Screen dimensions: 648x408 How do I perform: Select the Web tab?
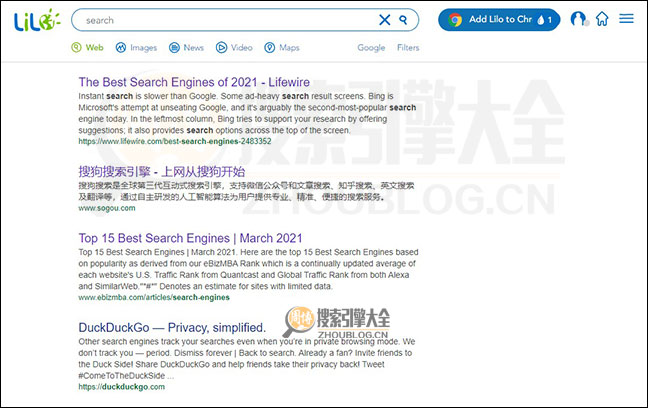pos(88,47)
